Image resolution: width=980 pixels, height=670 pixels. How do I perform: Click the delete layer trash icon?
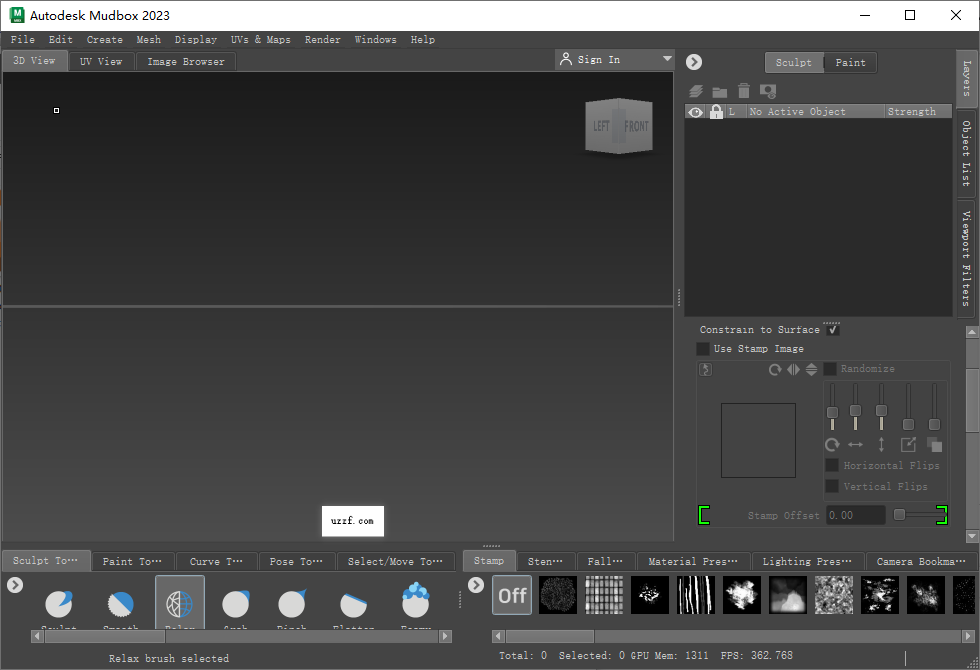[743, 90]
